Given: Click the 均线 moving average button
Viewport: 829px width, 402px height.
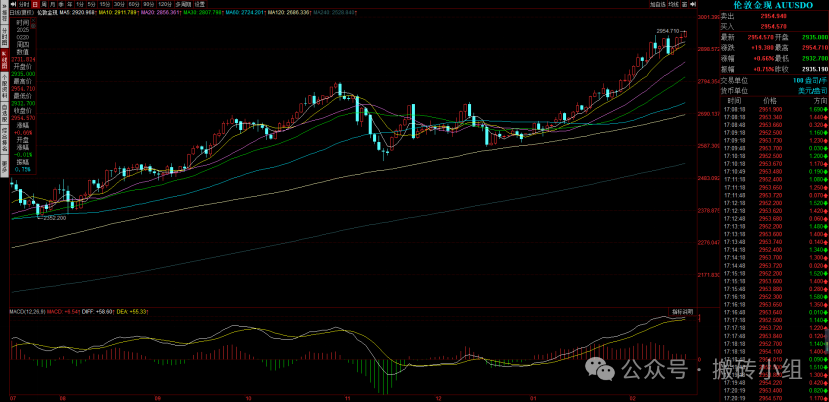Looking at the screenshot, I should [674, 4].
